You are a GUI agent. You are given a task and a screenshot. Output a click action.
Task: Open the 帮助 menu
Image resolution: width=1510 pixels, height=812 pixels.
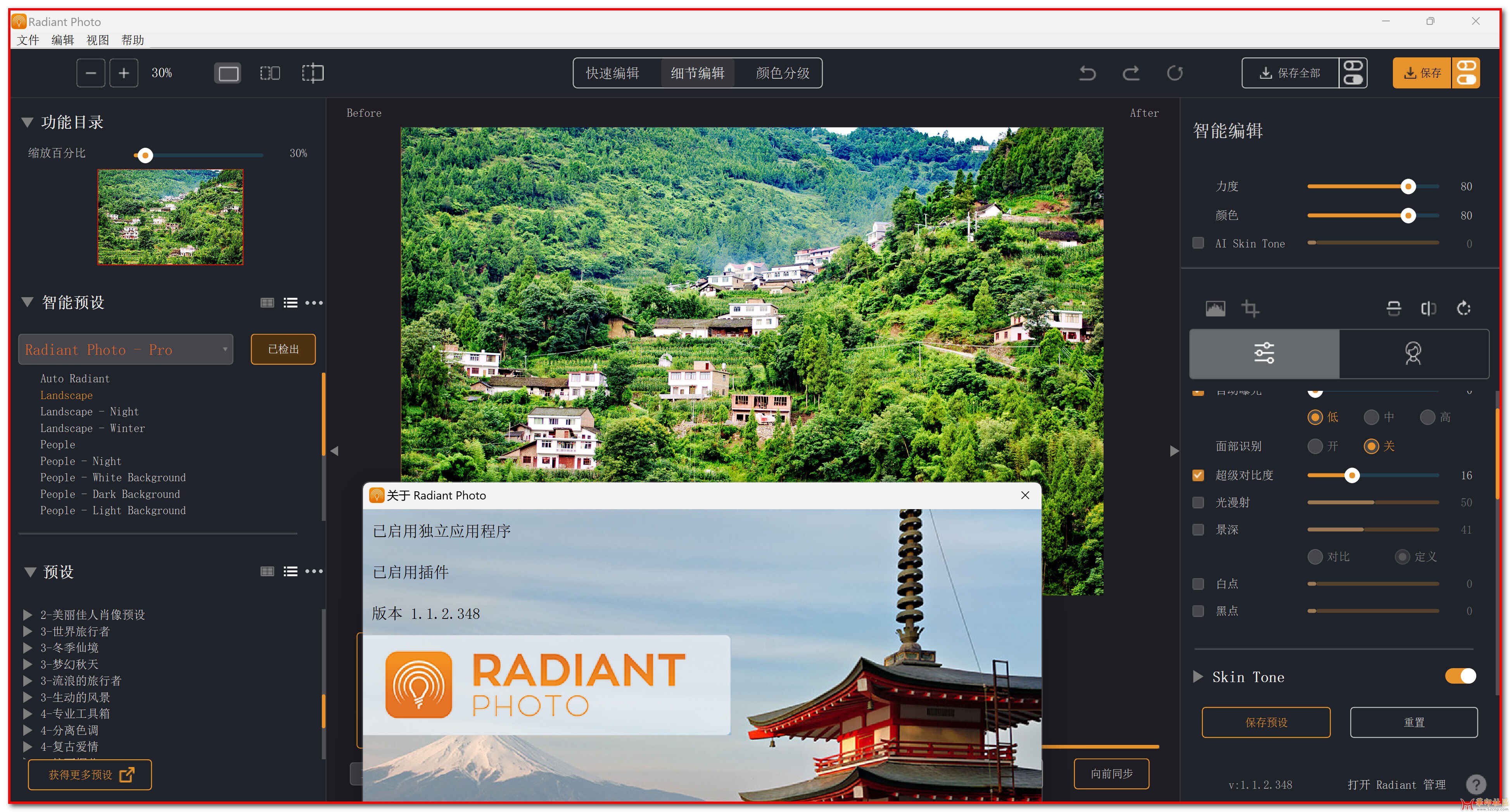coord(133,40)
